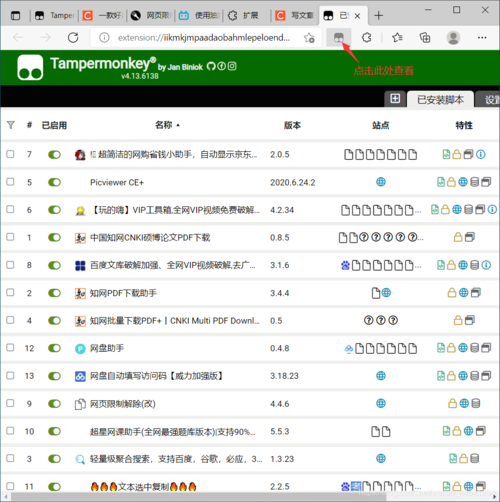This screenshot has height=502, width=500.
Task: Click Baidu paw site icon in 百度文库破解加强 row
Action: [345, 265]
